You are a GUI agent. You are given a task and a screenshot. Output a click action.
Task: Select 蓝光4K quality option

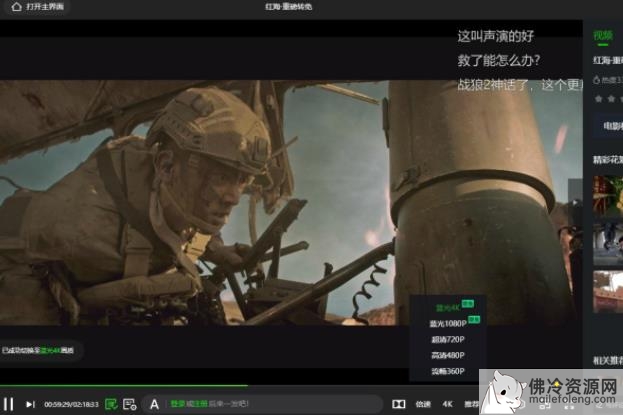tap(447, 307)
